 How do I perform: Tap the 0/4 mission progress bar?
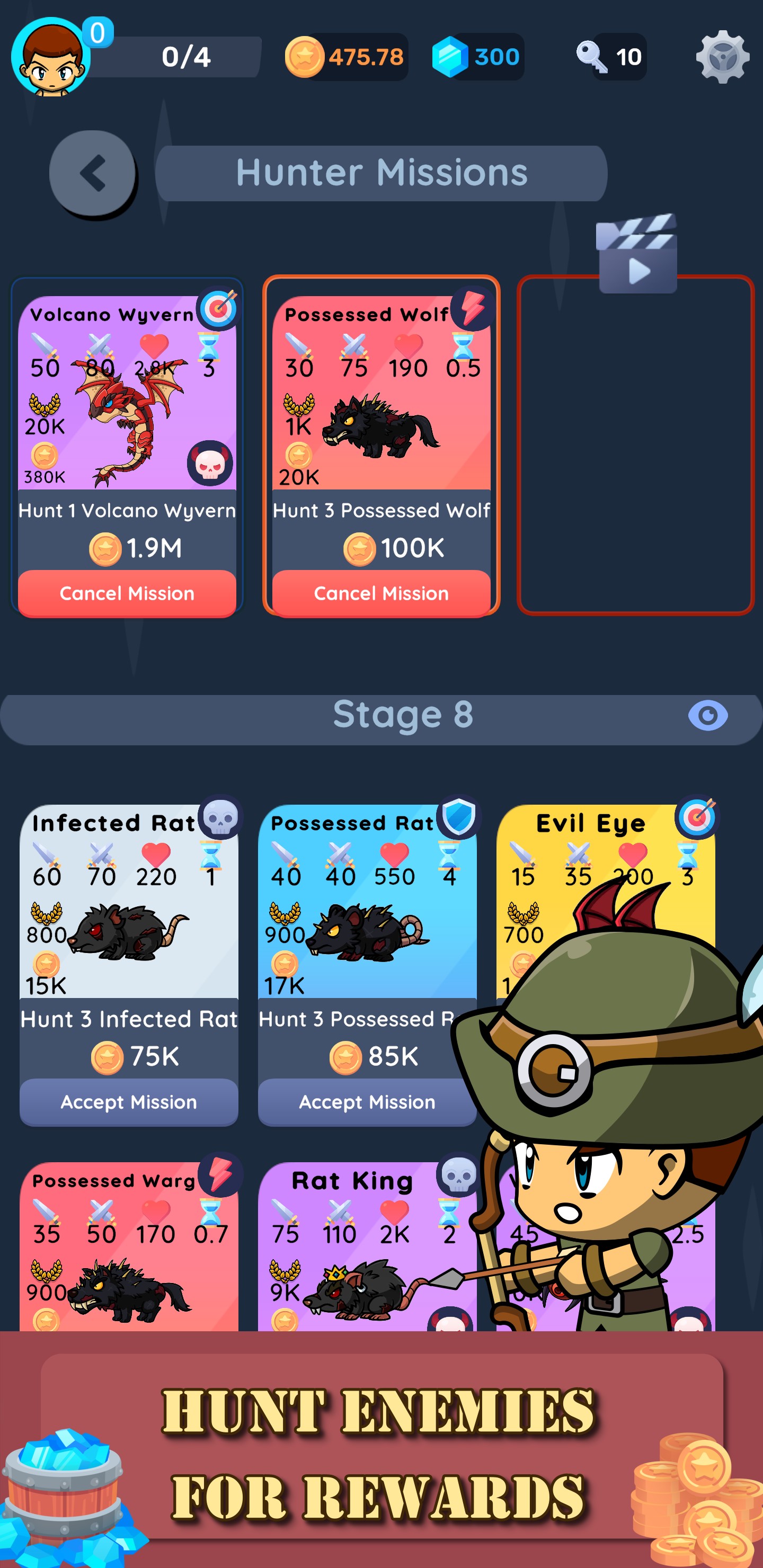[176, 57]
